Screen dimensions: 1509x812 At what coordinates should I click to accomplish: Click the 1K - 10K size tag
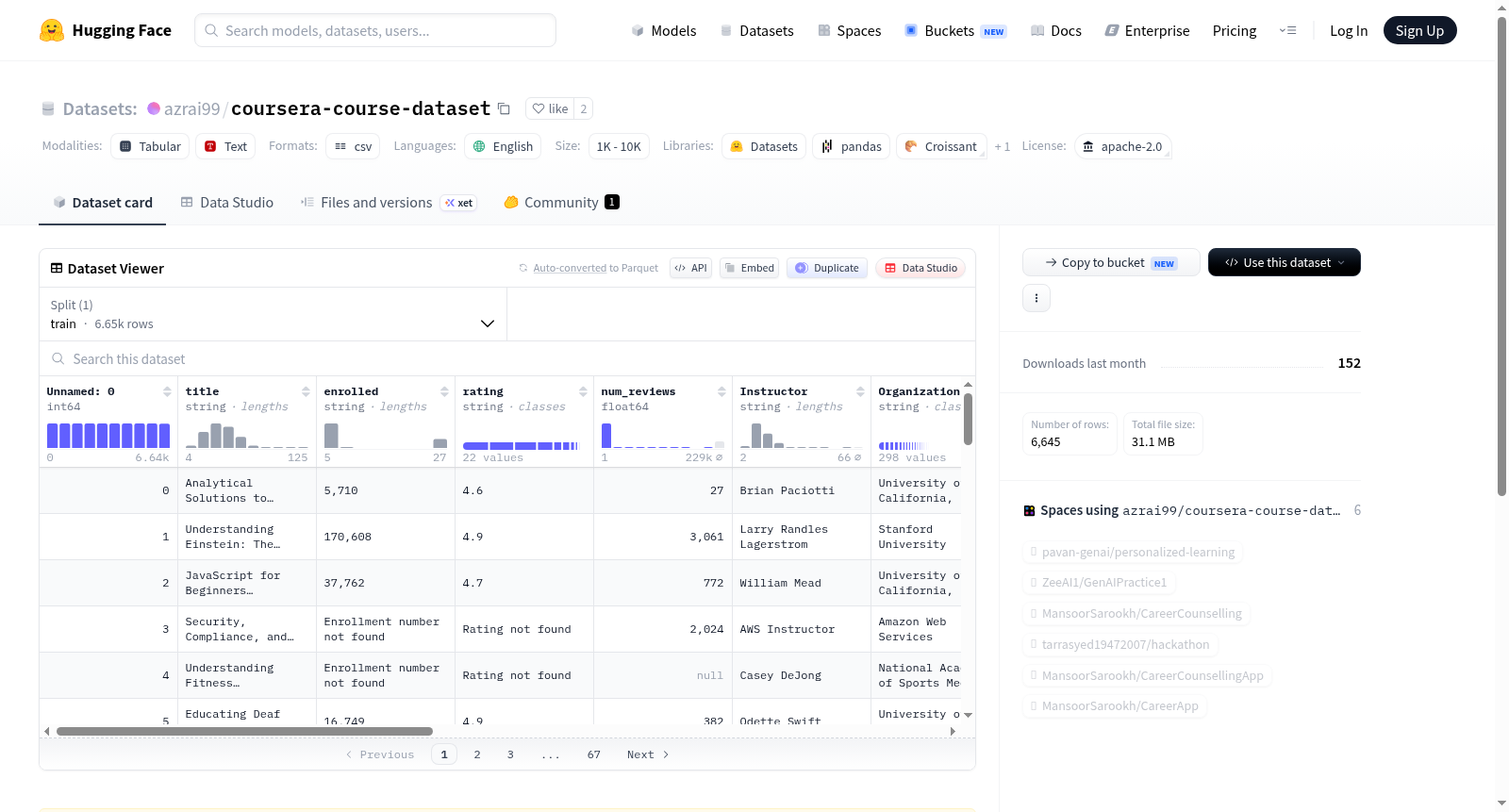point(619,146)
